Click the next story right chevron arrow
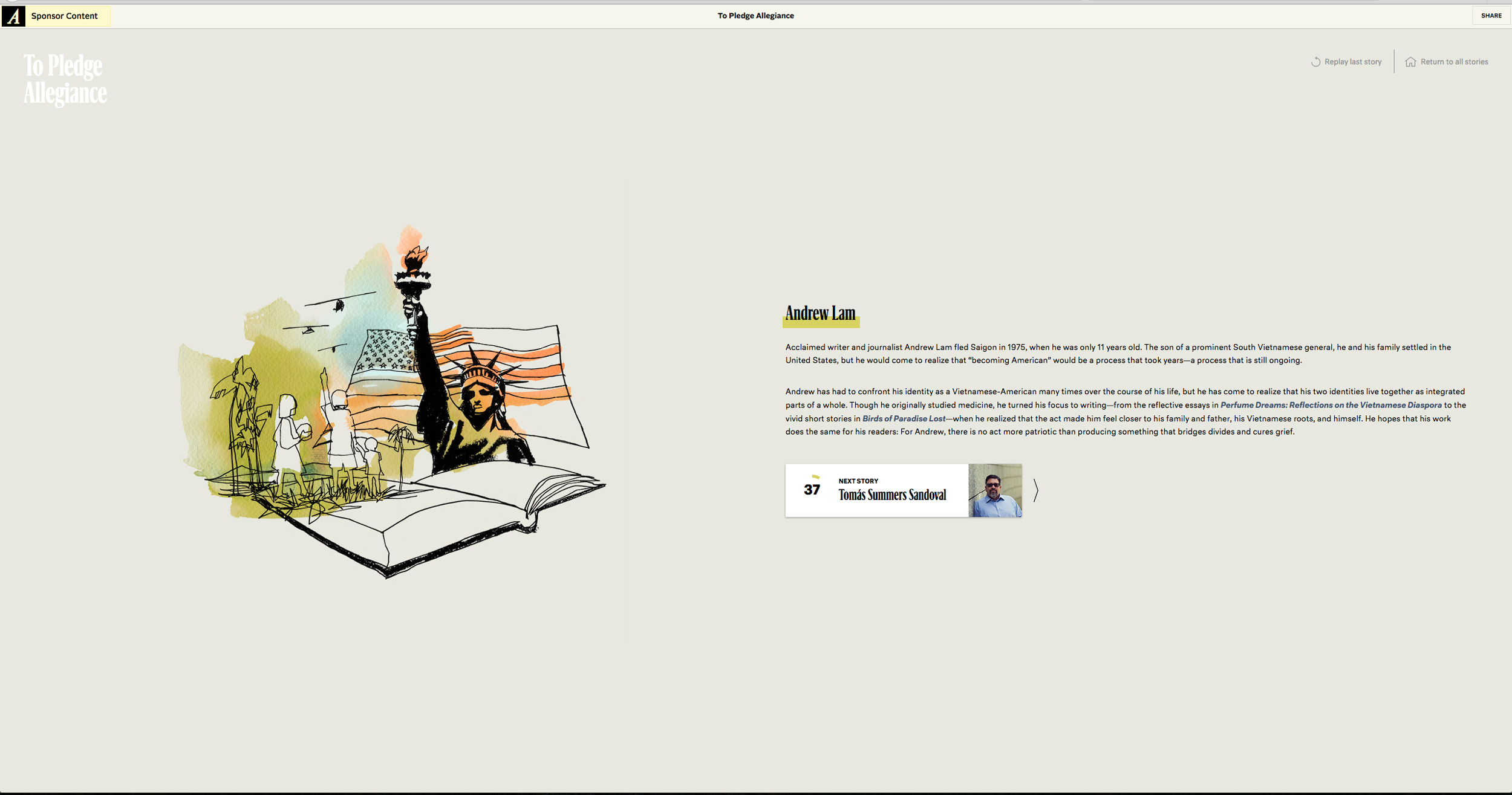The width and height of the screenshot is (1512, 795). tap(1036, 490)
